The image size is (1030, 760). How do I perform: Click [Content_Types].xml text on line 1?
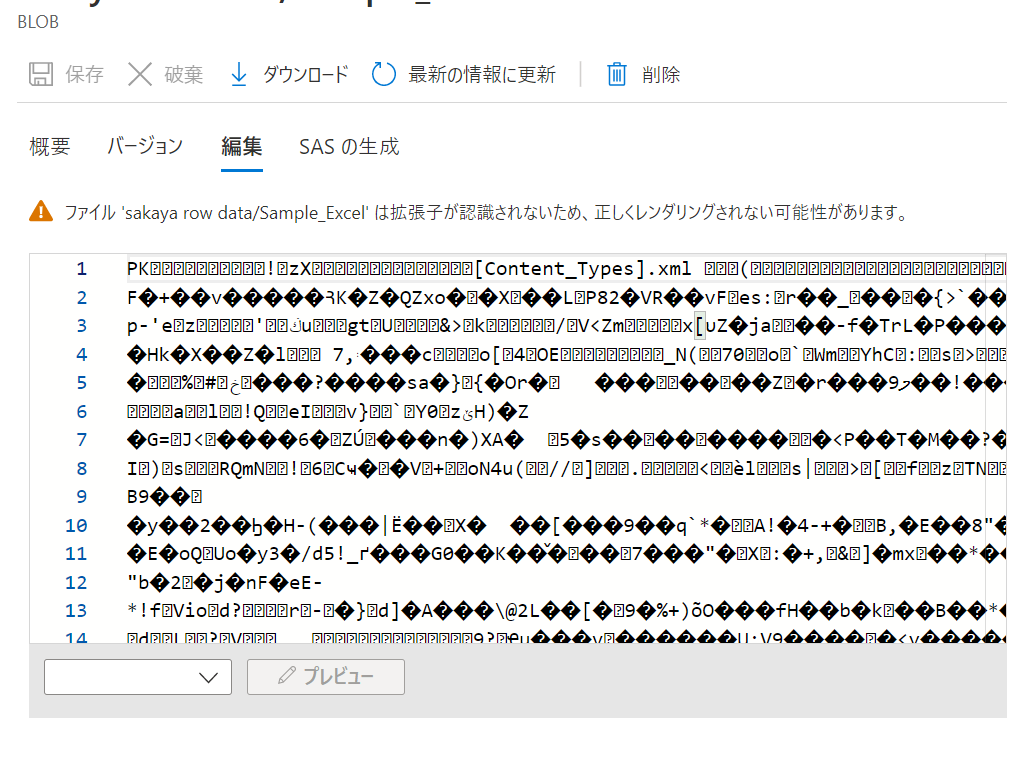tap(582, 269)
